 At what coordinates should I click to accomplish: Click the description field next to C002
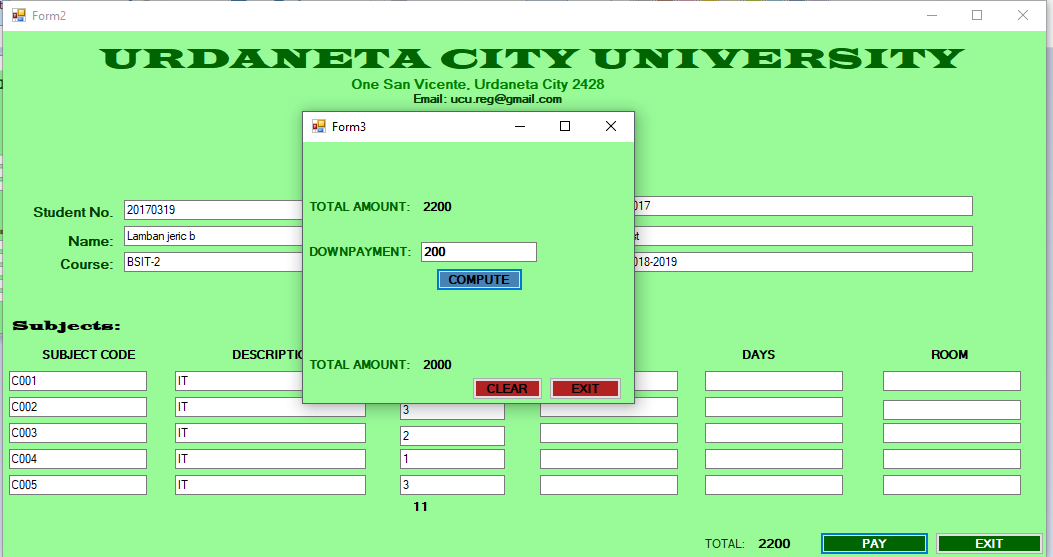click(270, 408)
